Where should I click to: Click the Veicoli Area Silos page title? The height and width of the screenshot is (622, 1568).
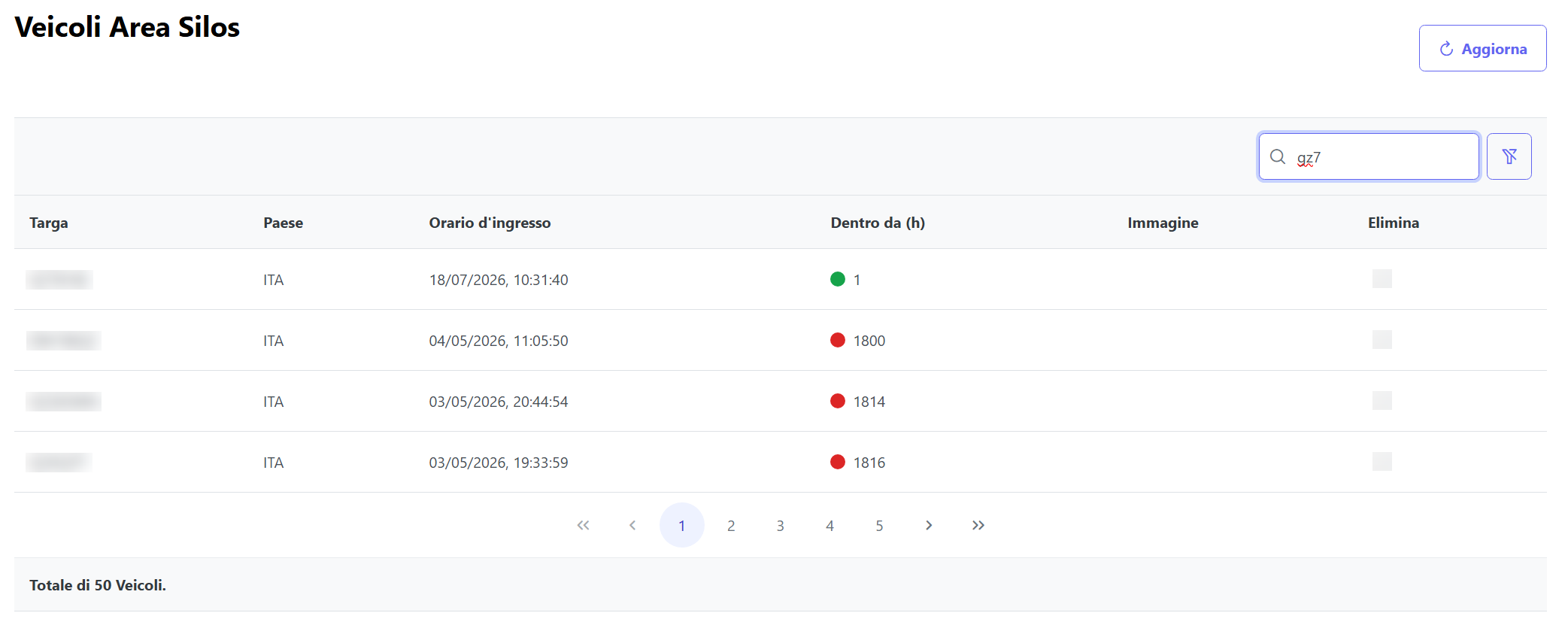[127, 27]
